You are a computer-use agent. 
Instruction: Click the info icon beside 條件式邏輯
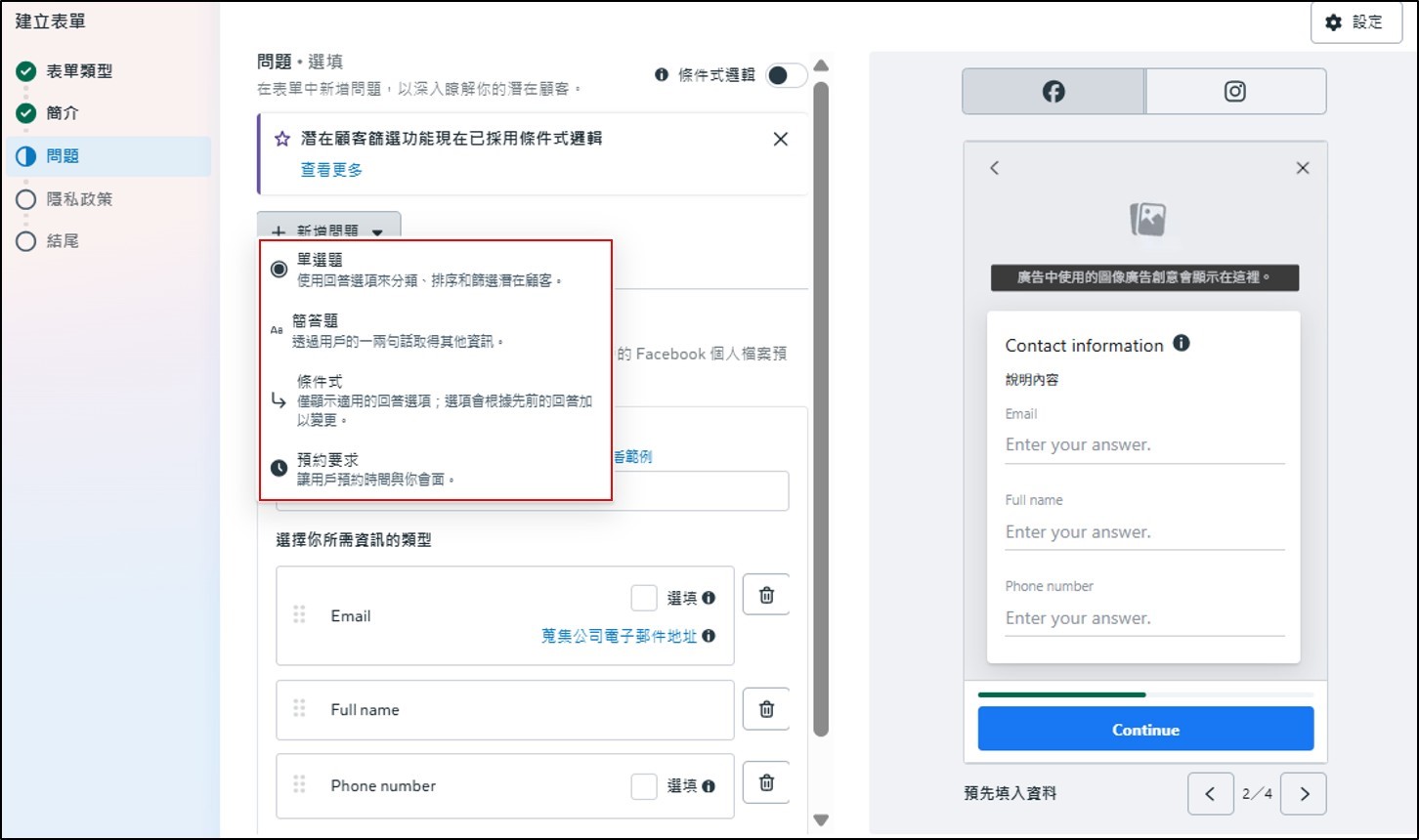662,74
